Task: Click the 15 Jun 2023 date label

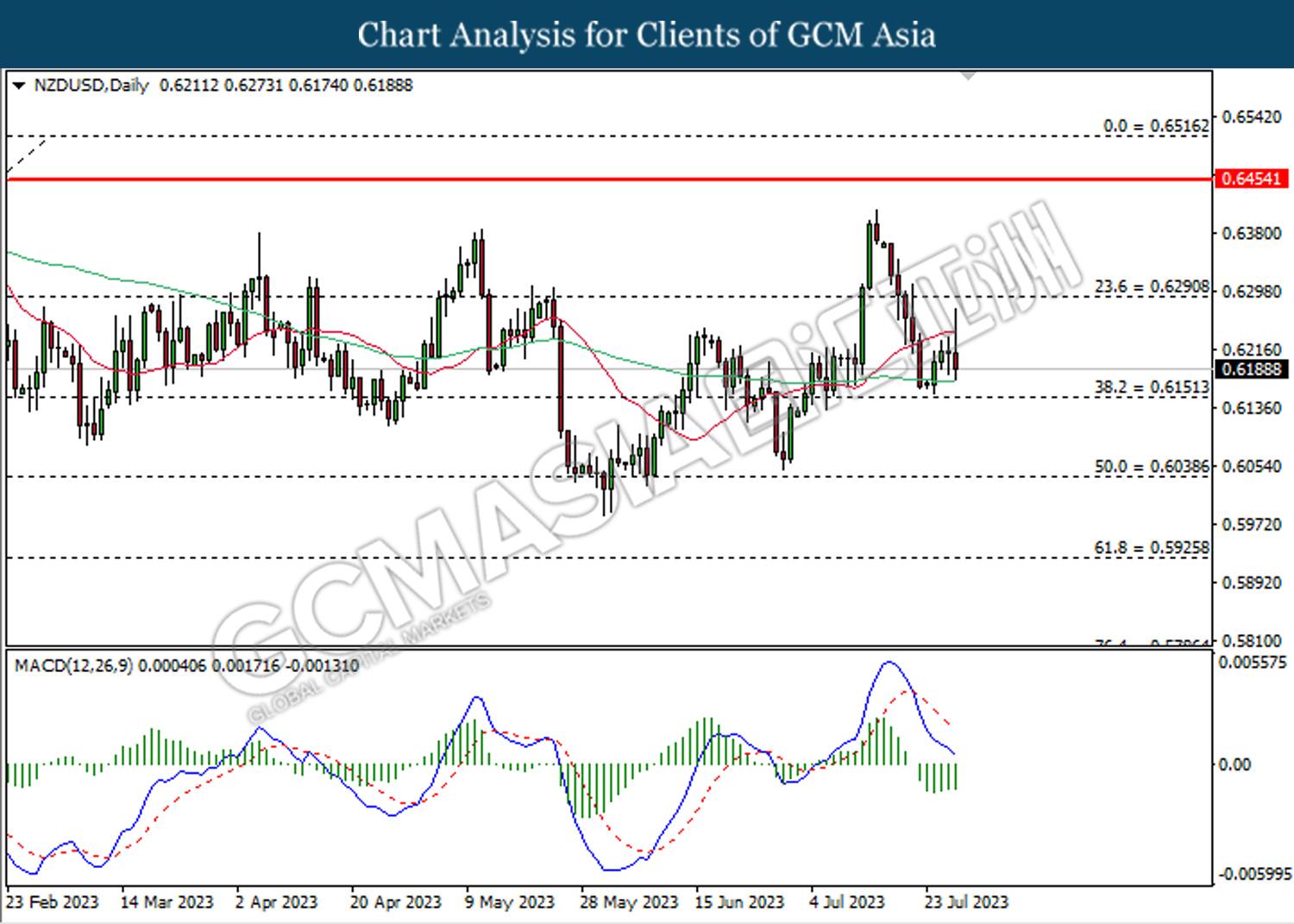Action: point(739,902)
